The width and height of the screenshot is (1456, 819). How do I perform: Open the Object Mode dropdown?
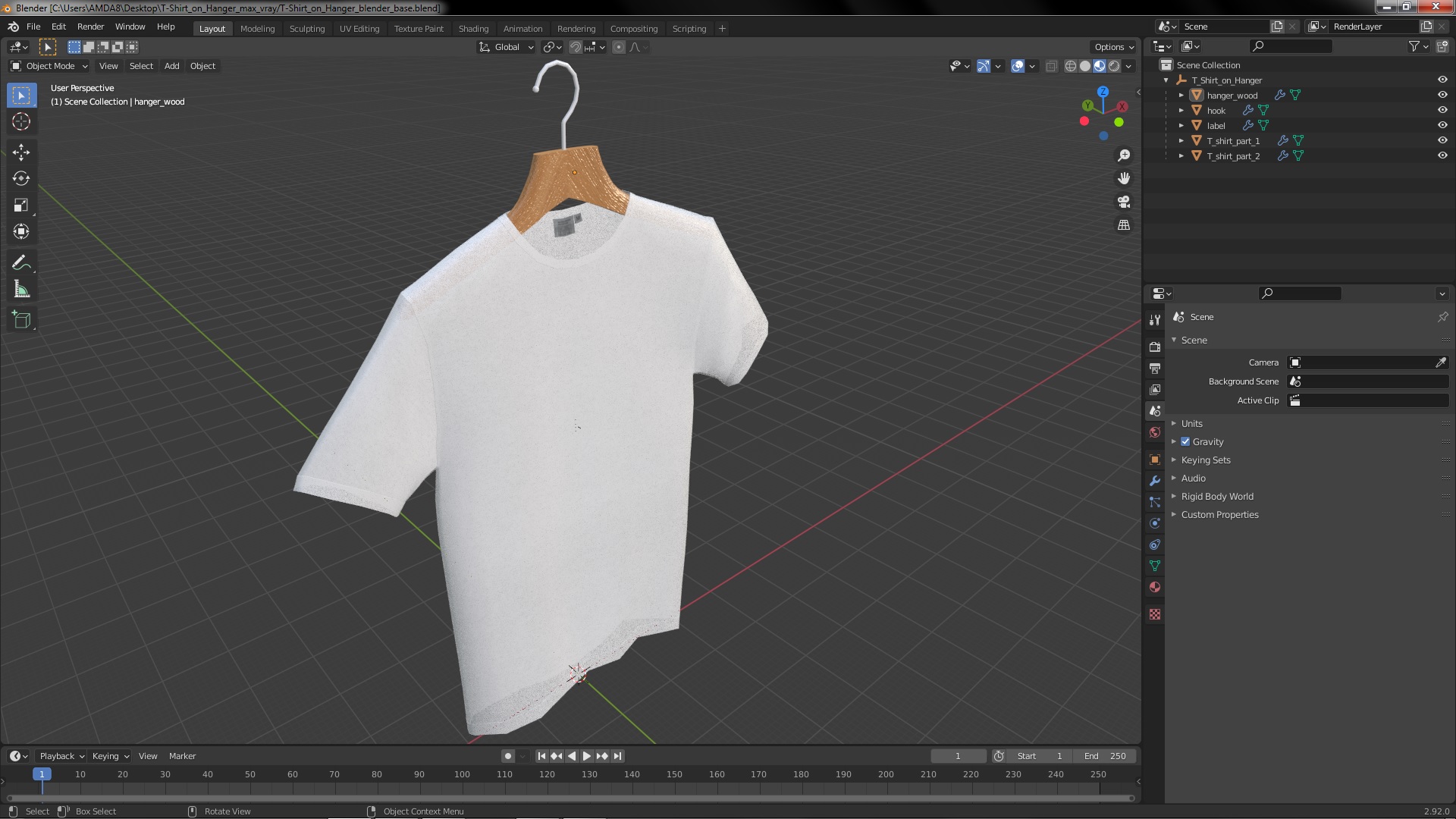(x=50, y=66)
